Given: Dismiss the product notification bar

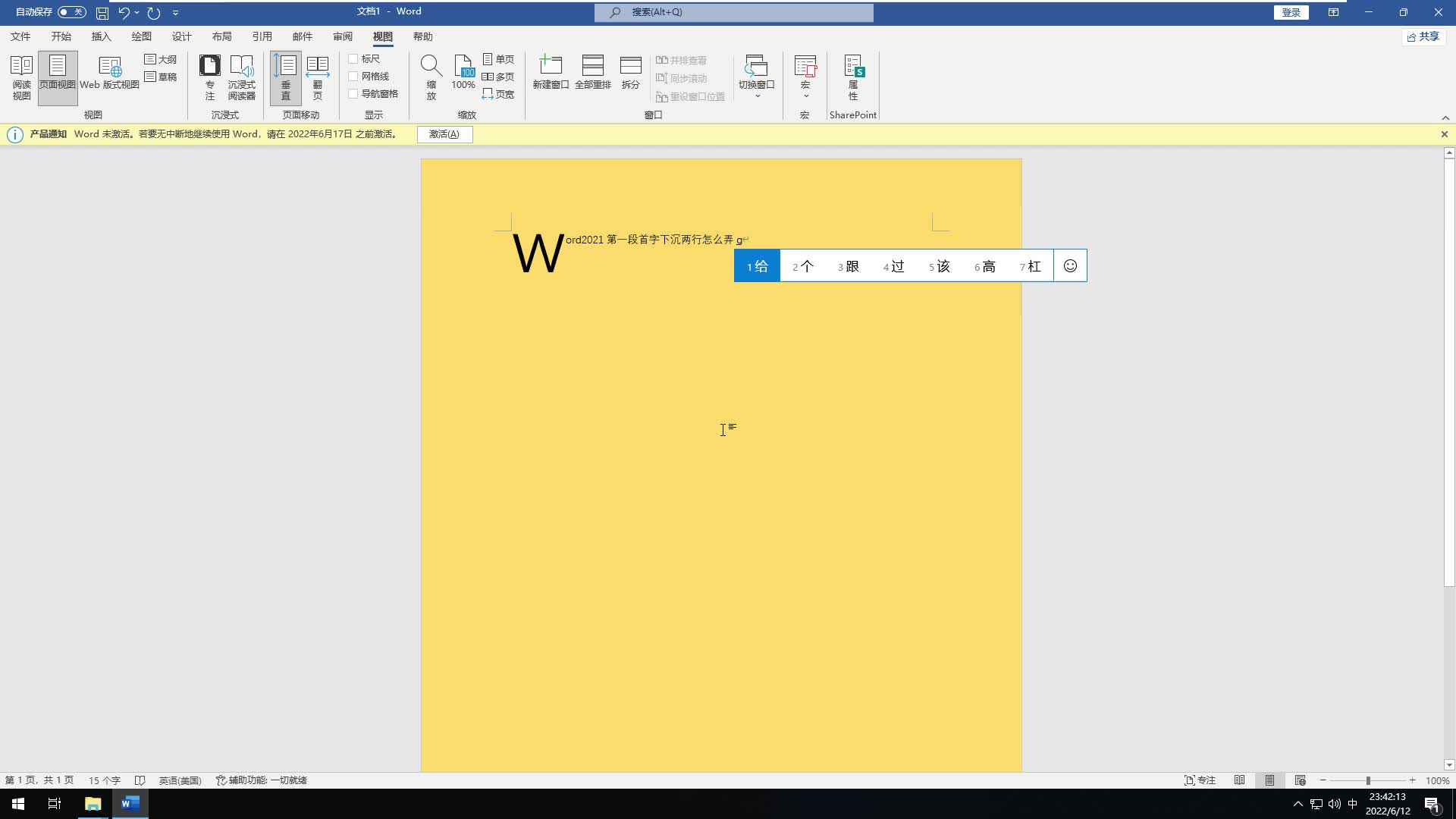Looking at the screenshot, I should (x=1445, y=134).
